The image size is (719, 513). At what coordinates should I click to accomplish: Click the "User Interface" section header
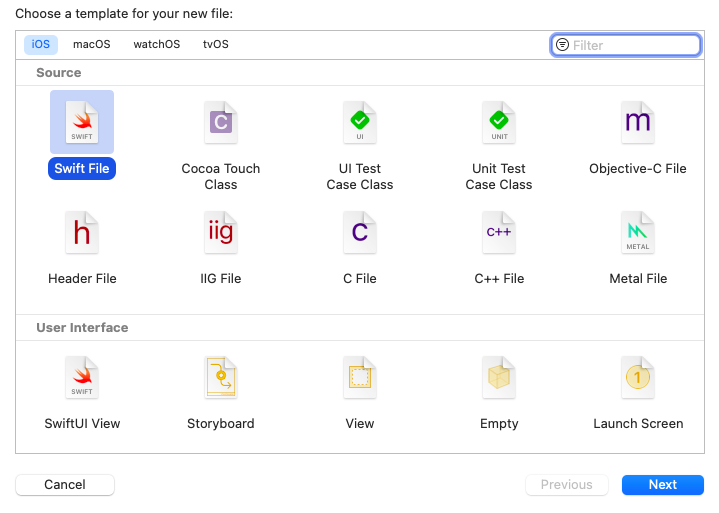coord(83,328)
